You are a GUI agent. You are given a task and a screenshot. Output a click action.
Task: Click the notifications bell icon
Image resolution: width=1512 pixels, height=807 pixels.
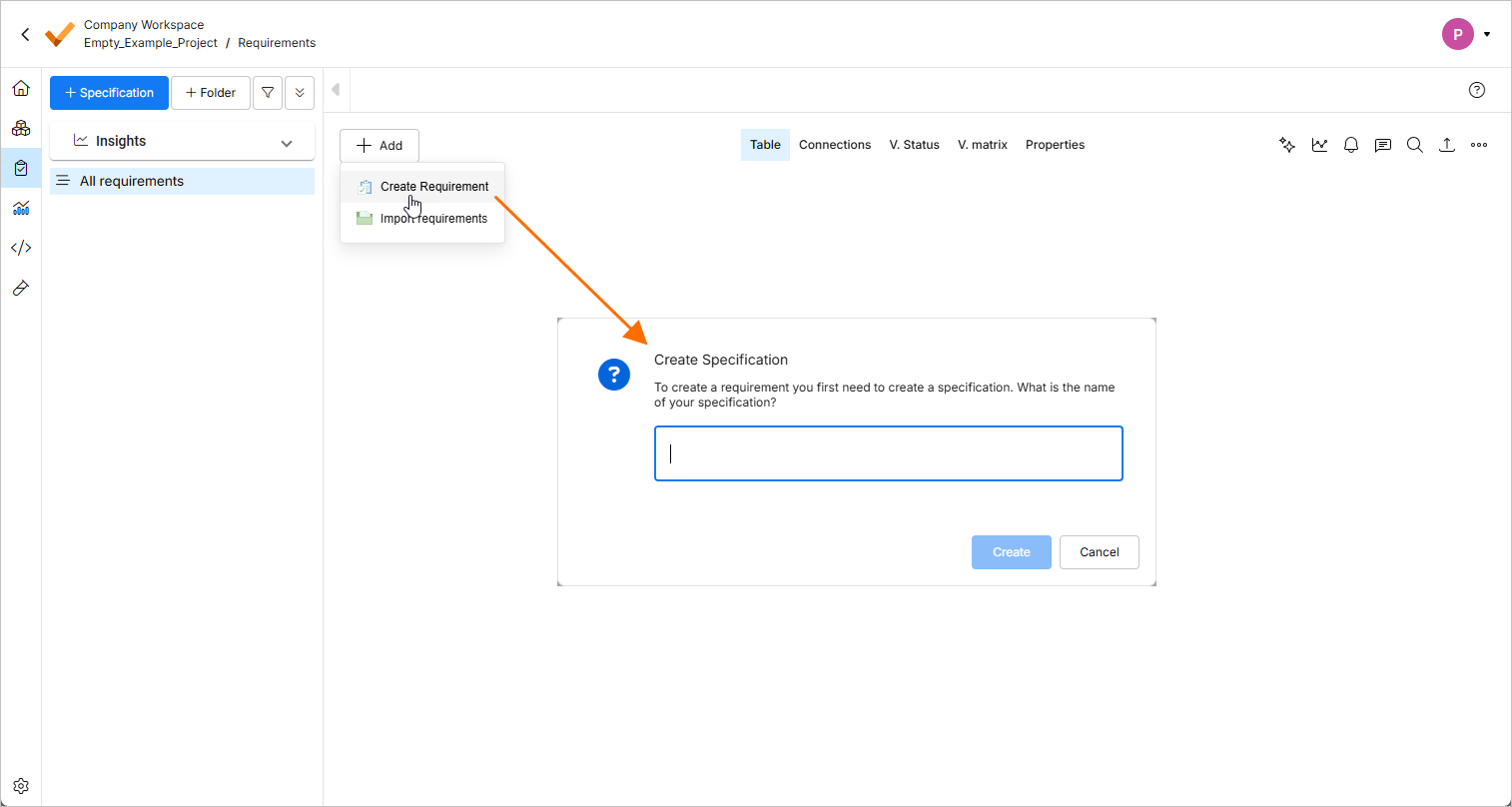[1351, 145]
